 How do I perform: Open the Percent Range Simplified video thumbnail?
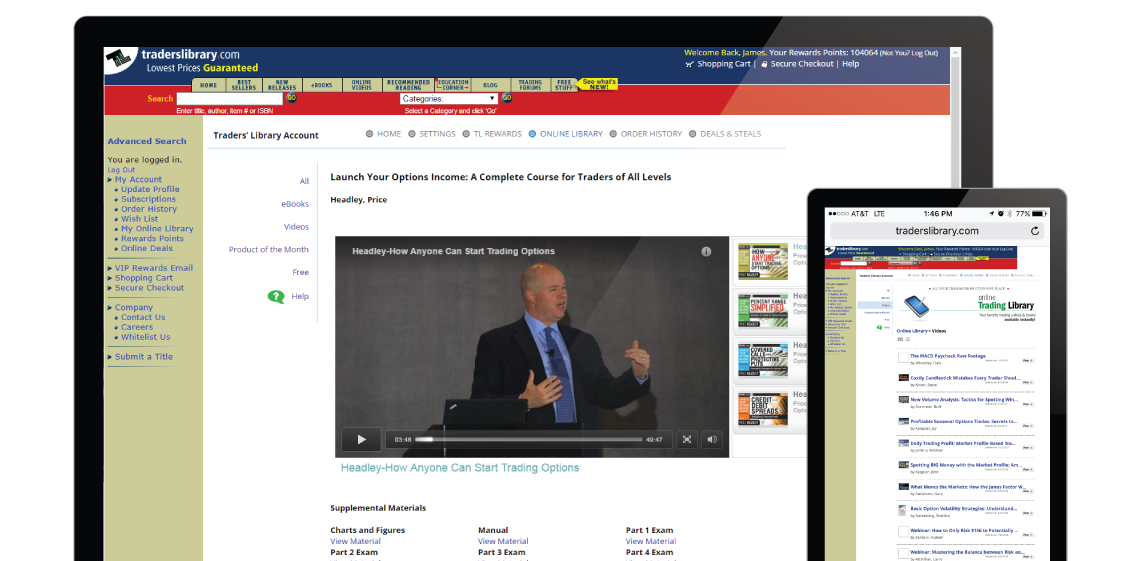click(759, 312)
